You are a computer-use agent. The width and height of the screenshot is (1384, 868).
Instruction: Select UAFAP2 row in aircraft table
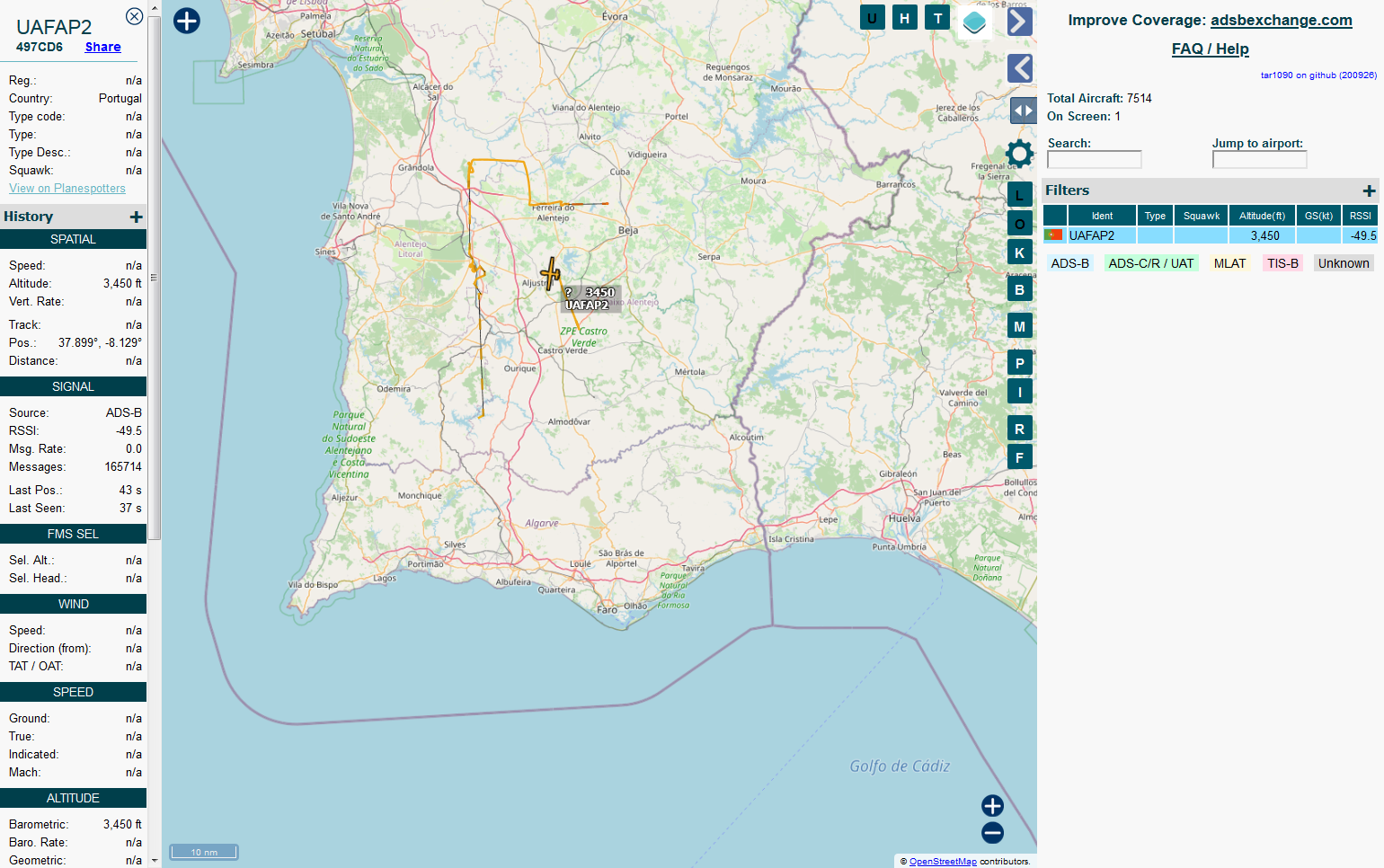point(1211,235)
